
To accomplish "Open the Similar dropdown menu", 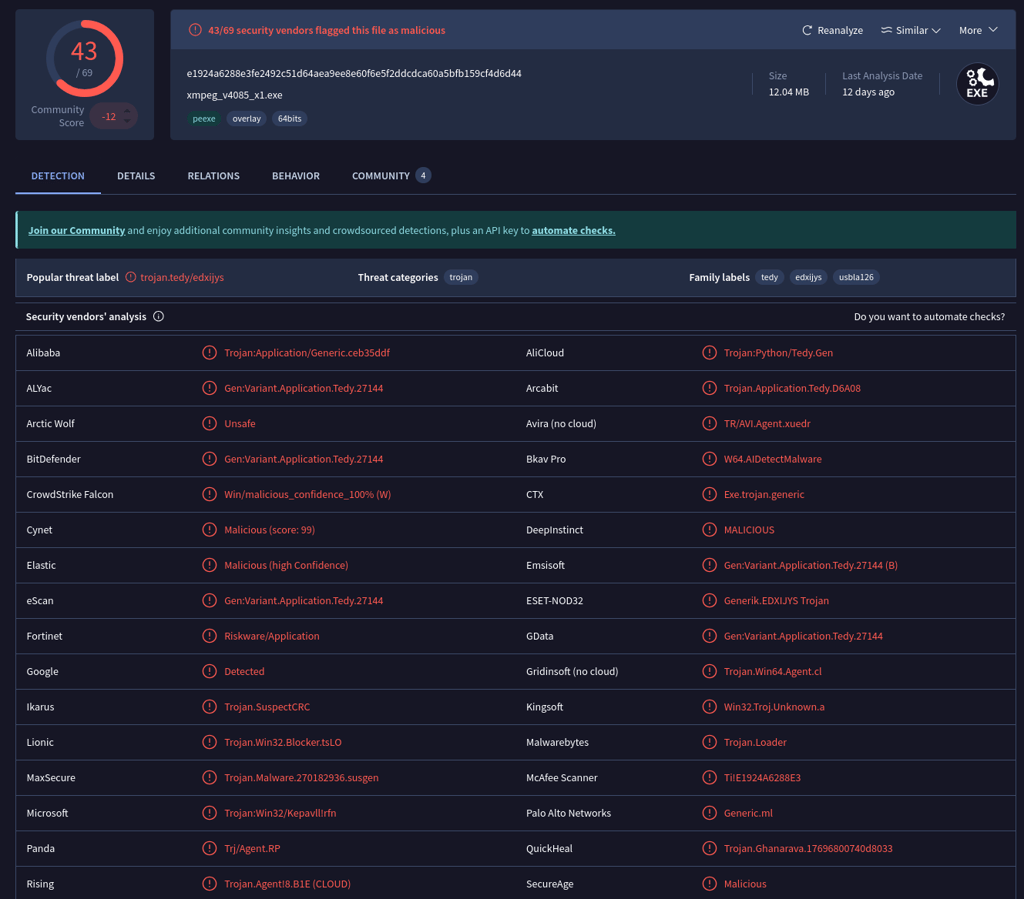I will point(910,30).
